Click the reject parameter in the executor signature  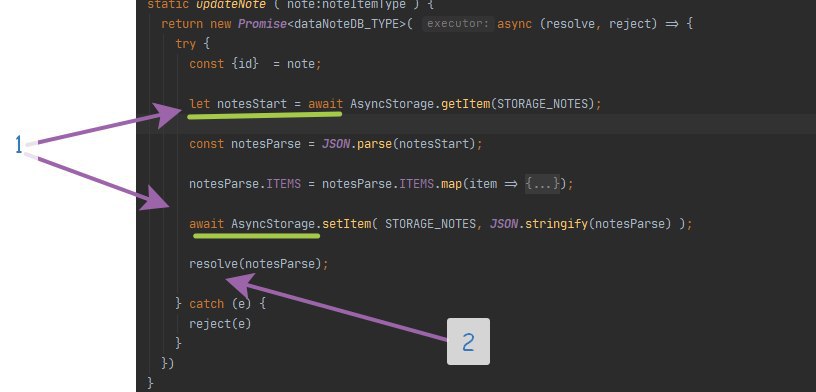630,24
